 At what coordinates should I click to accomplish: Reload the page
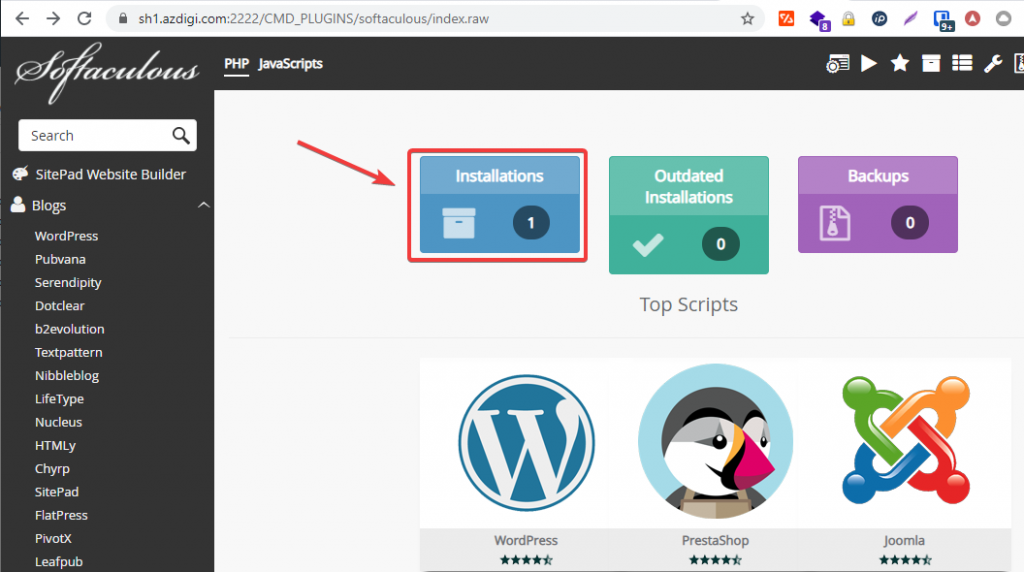tap(84, 18)
